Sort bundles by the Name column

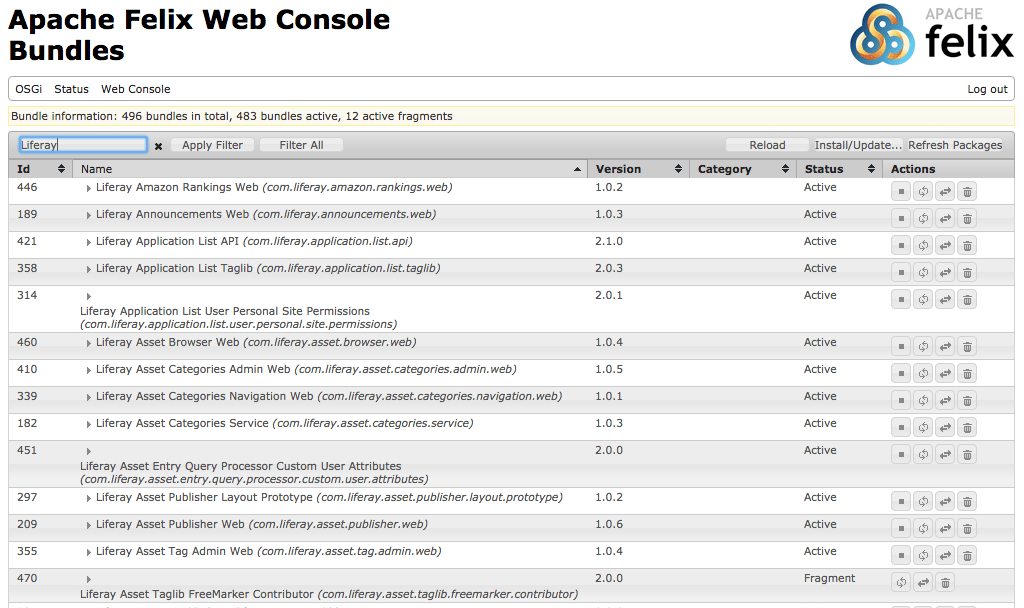click(330, 169)
